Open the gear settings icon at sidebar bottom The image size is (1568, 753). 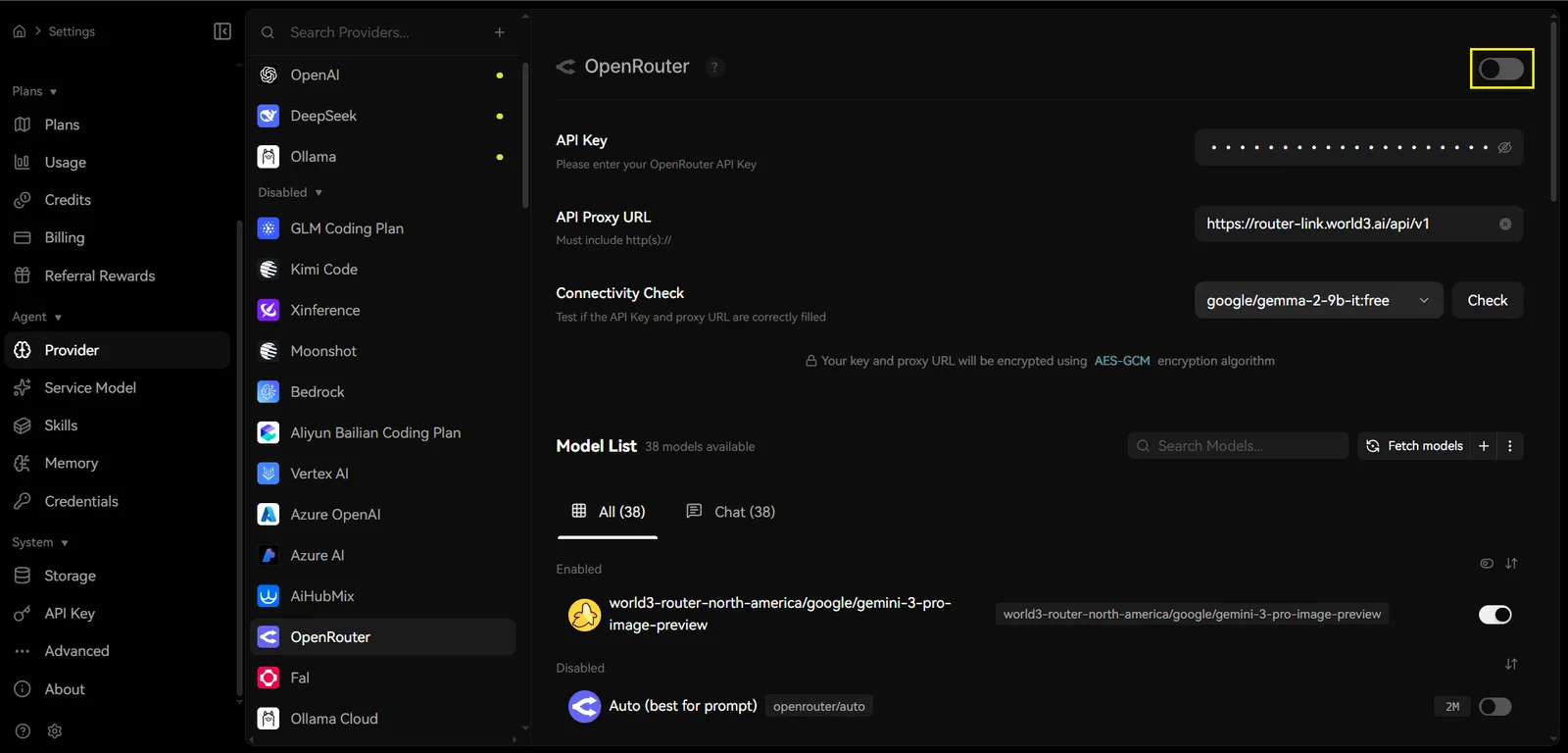(55, 731)
